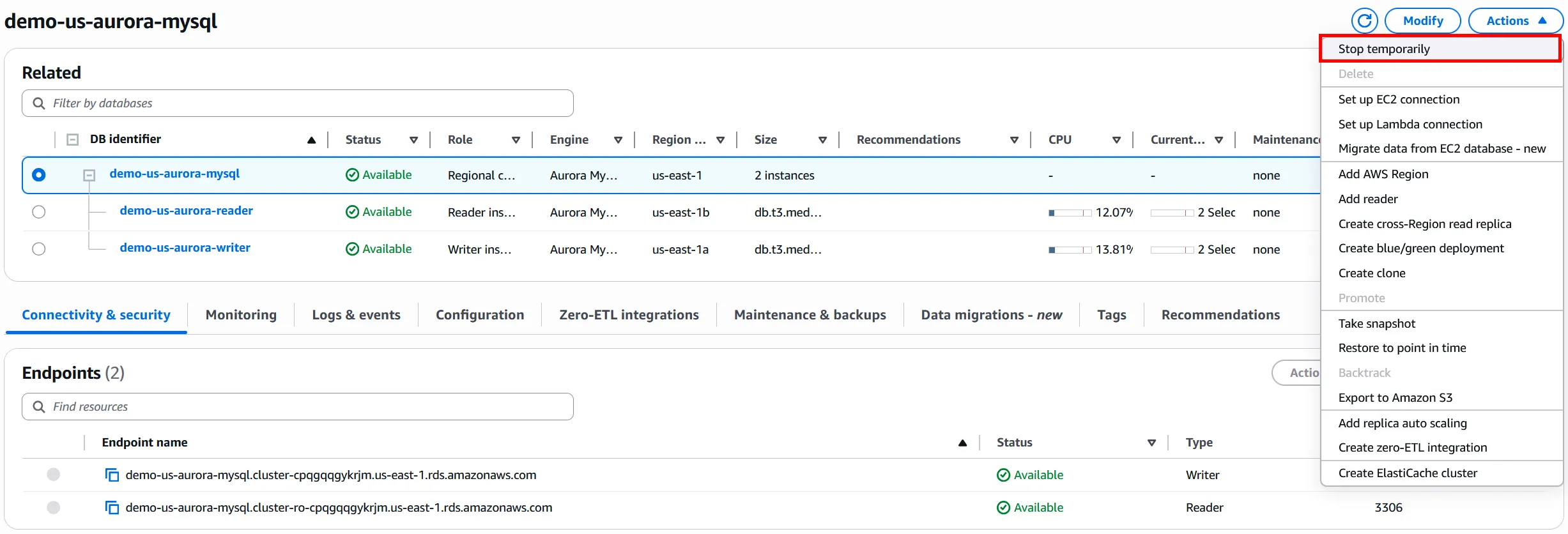Choose Create cross-Region read replica
This screenshot has width=1568, height=534.
pos(1441,224)
